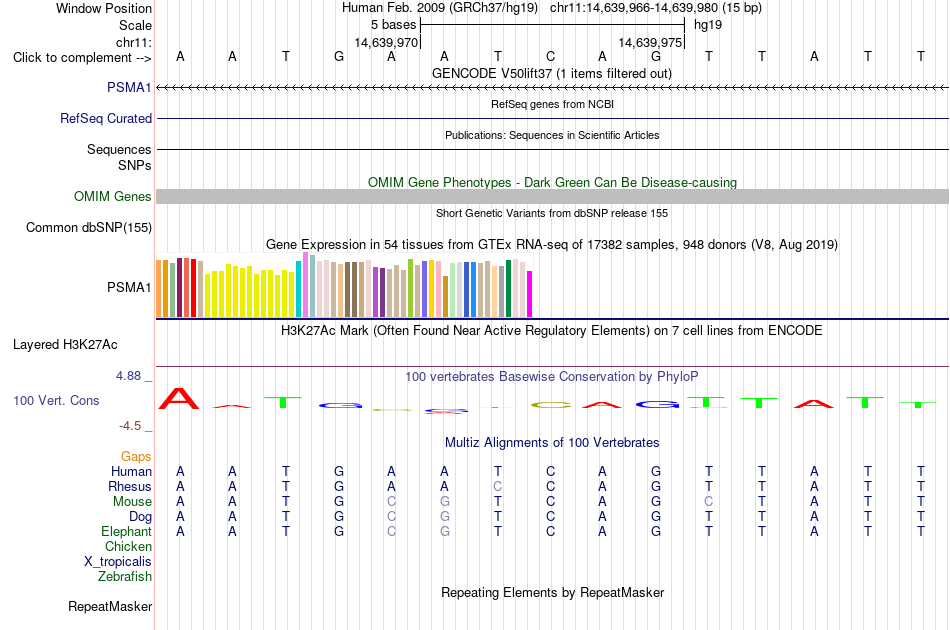
Task: Select the Chicken species label
Action: click(x=128, y=546)
